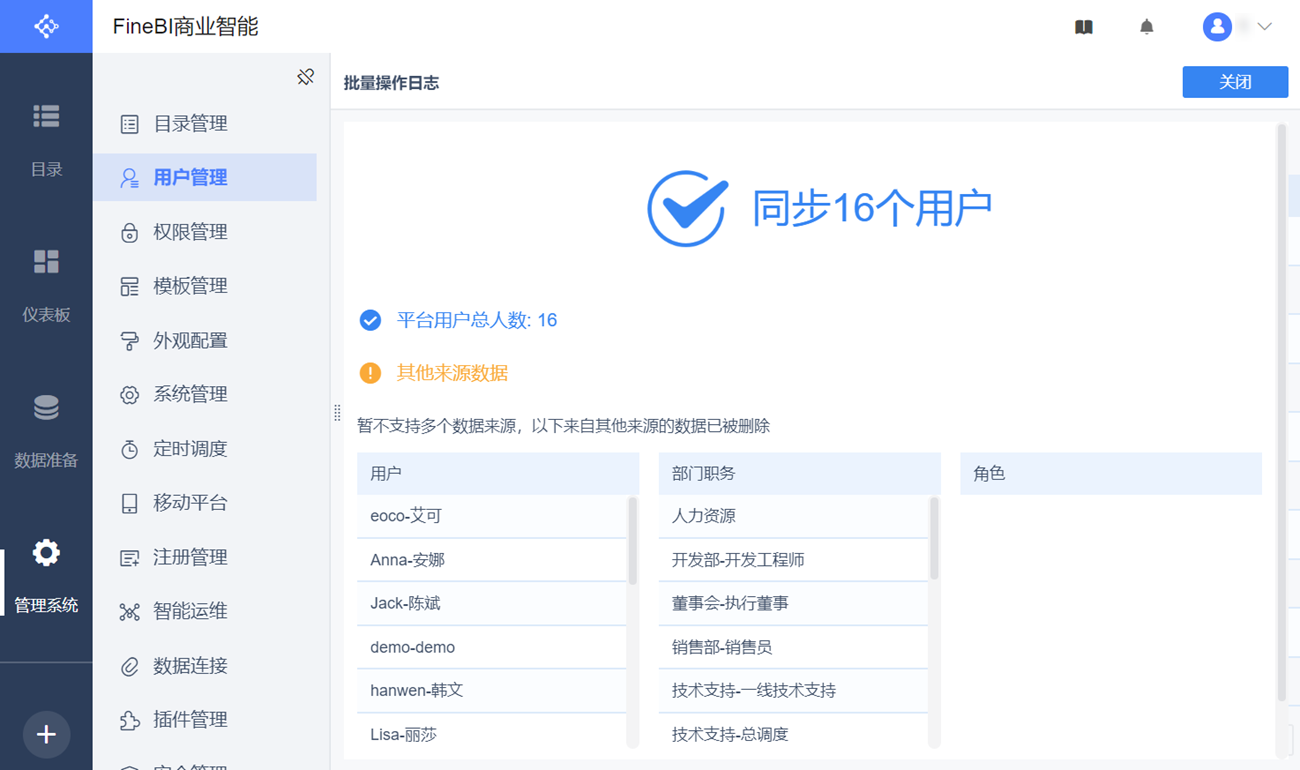Click the sidebar resize drag handle
The image size is (1300, 770).
pos(337,413)
